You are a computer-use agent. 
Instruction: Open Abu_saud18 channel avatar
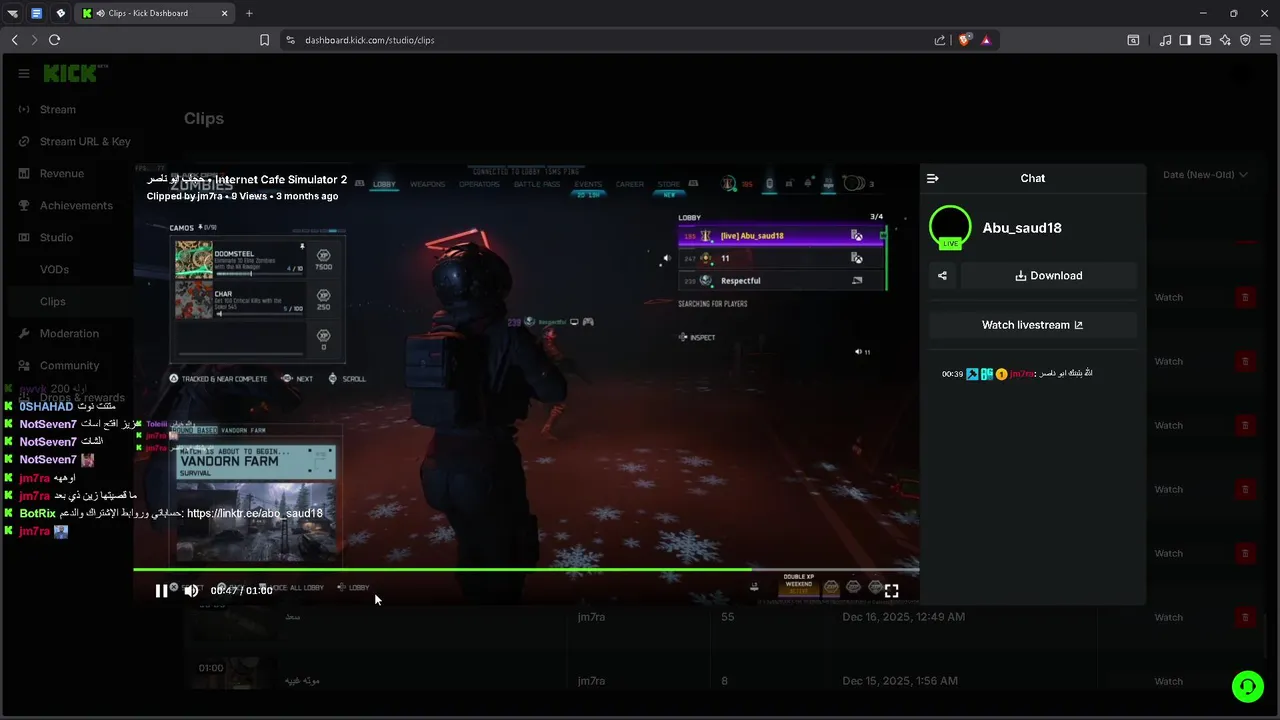click(x=950, y=227)
